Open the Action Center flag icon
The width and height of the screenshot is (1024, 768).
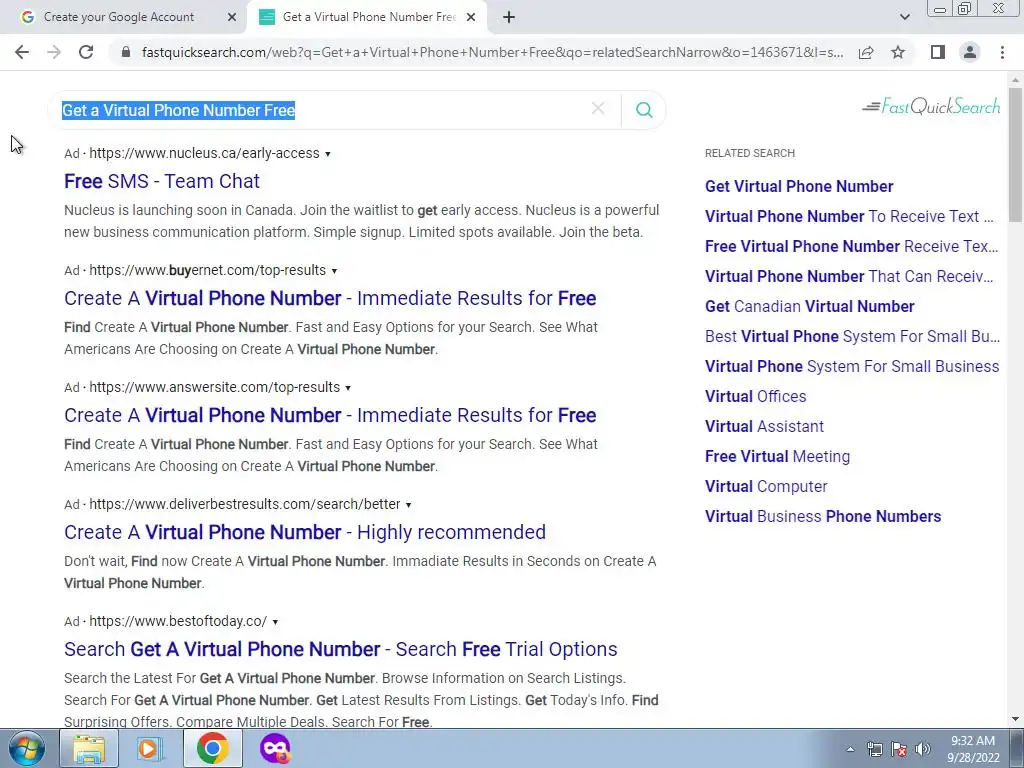(x=899, y=749)
